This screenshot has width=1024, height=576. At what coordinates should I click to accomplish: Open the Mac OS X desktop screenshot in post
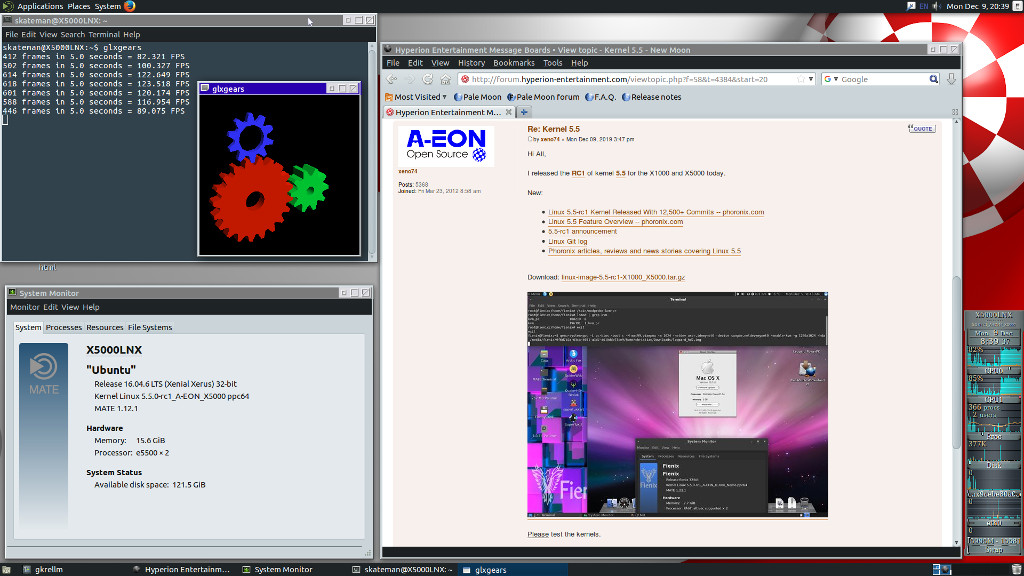pos(677,405)
